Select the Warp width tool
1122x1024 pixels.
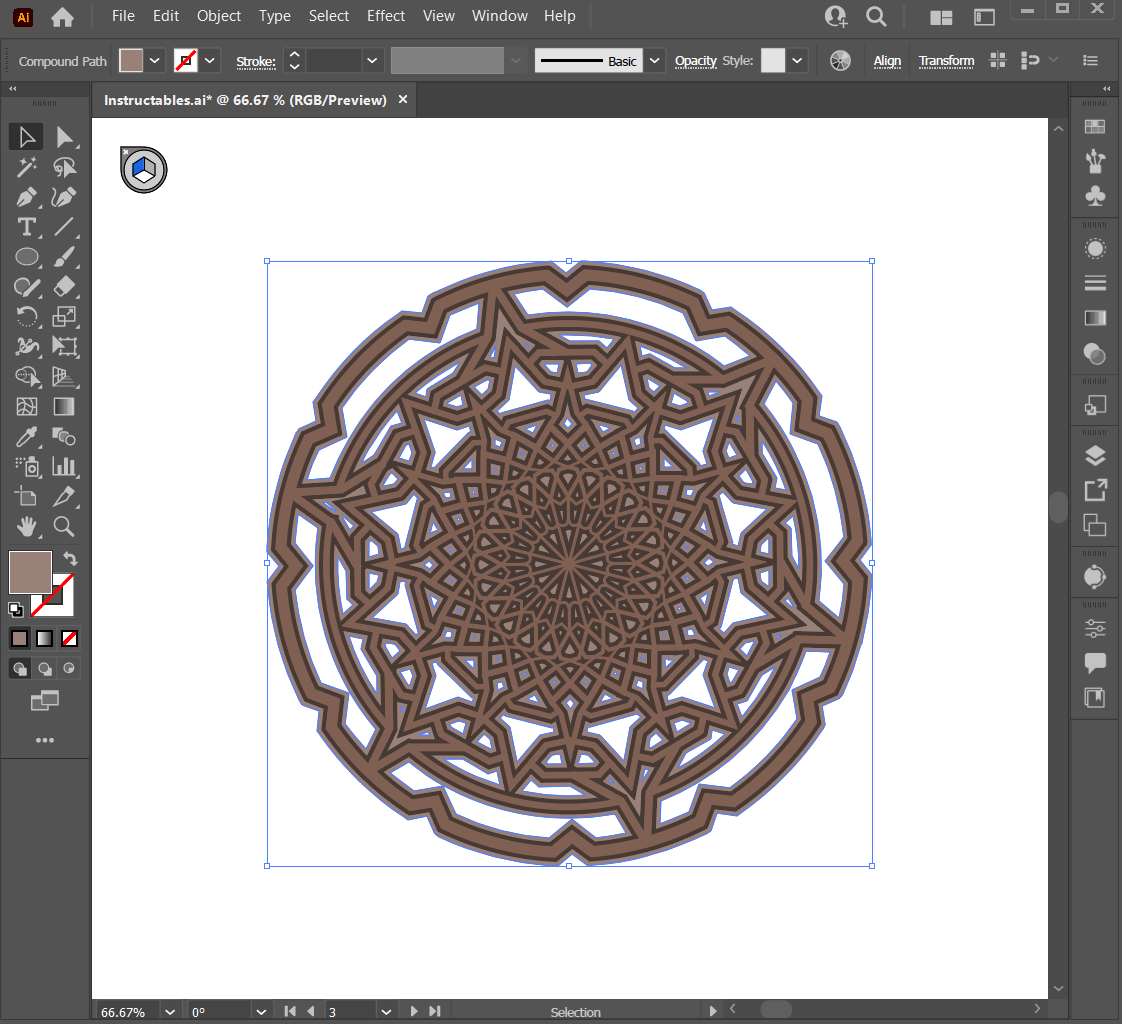click(26, 347)
